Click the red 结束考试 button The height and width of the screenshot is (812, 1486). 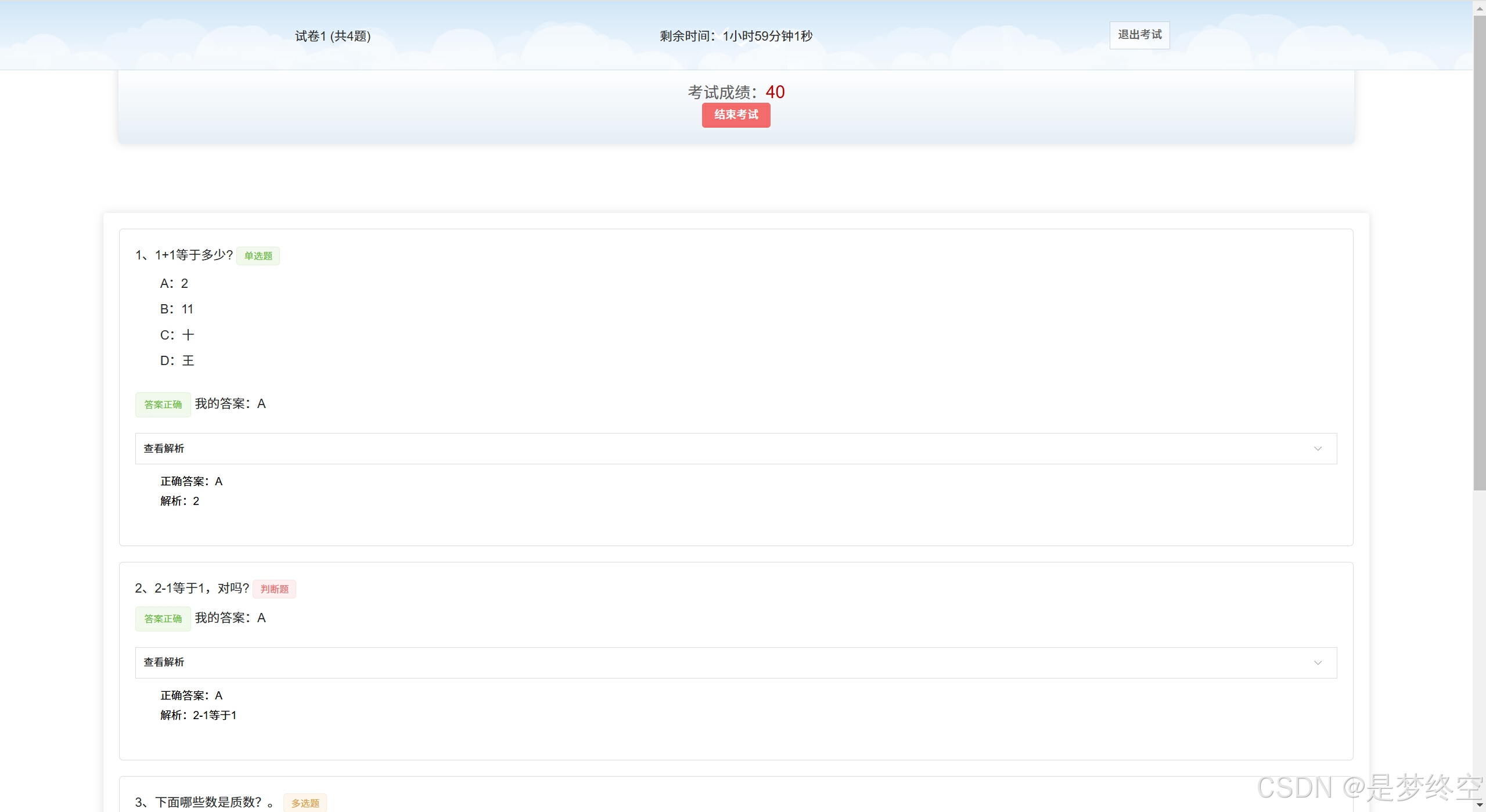point(736,115)
